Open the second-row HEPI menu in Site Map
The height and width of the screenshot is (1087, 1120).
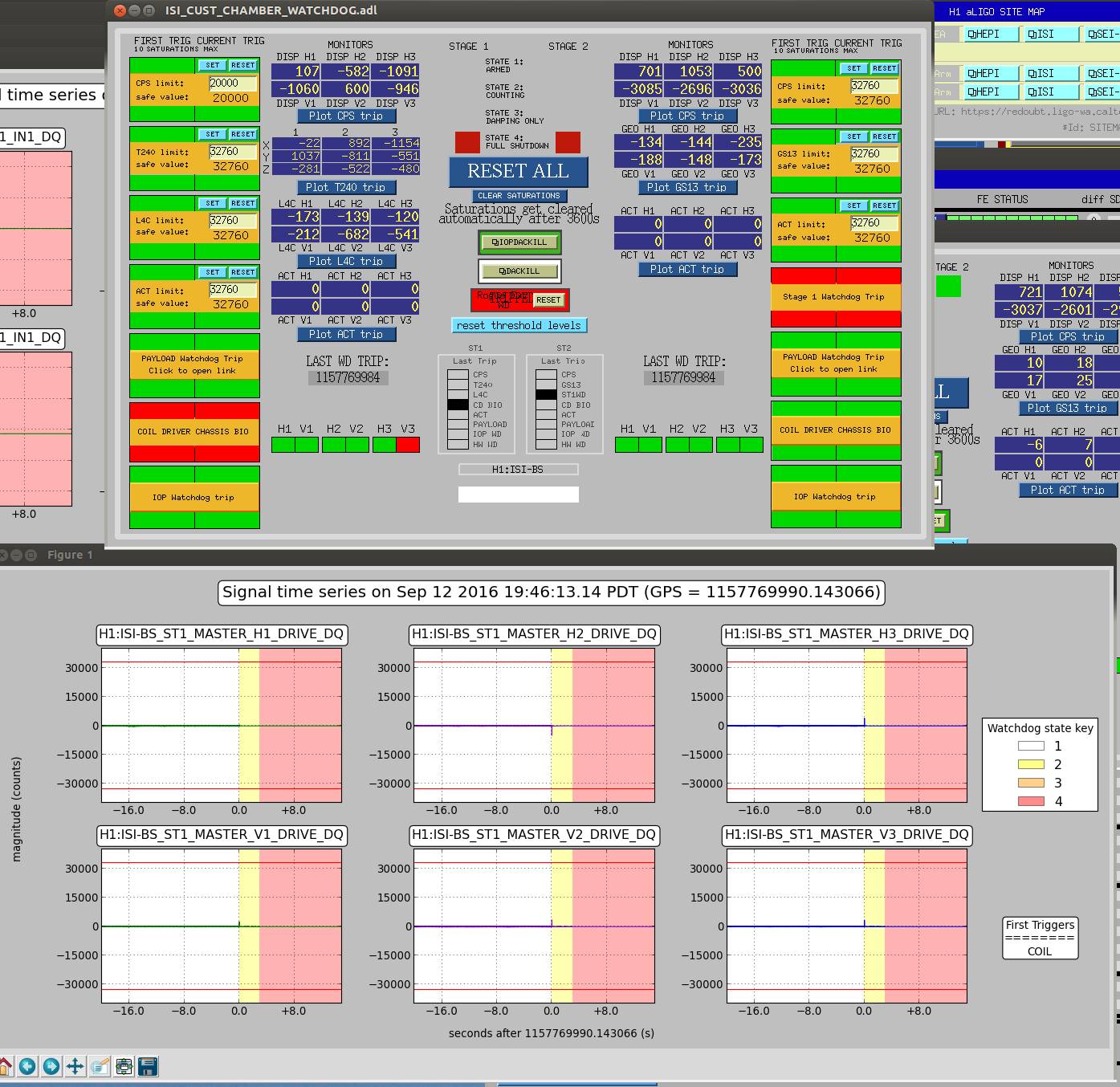tap(989, 73)
